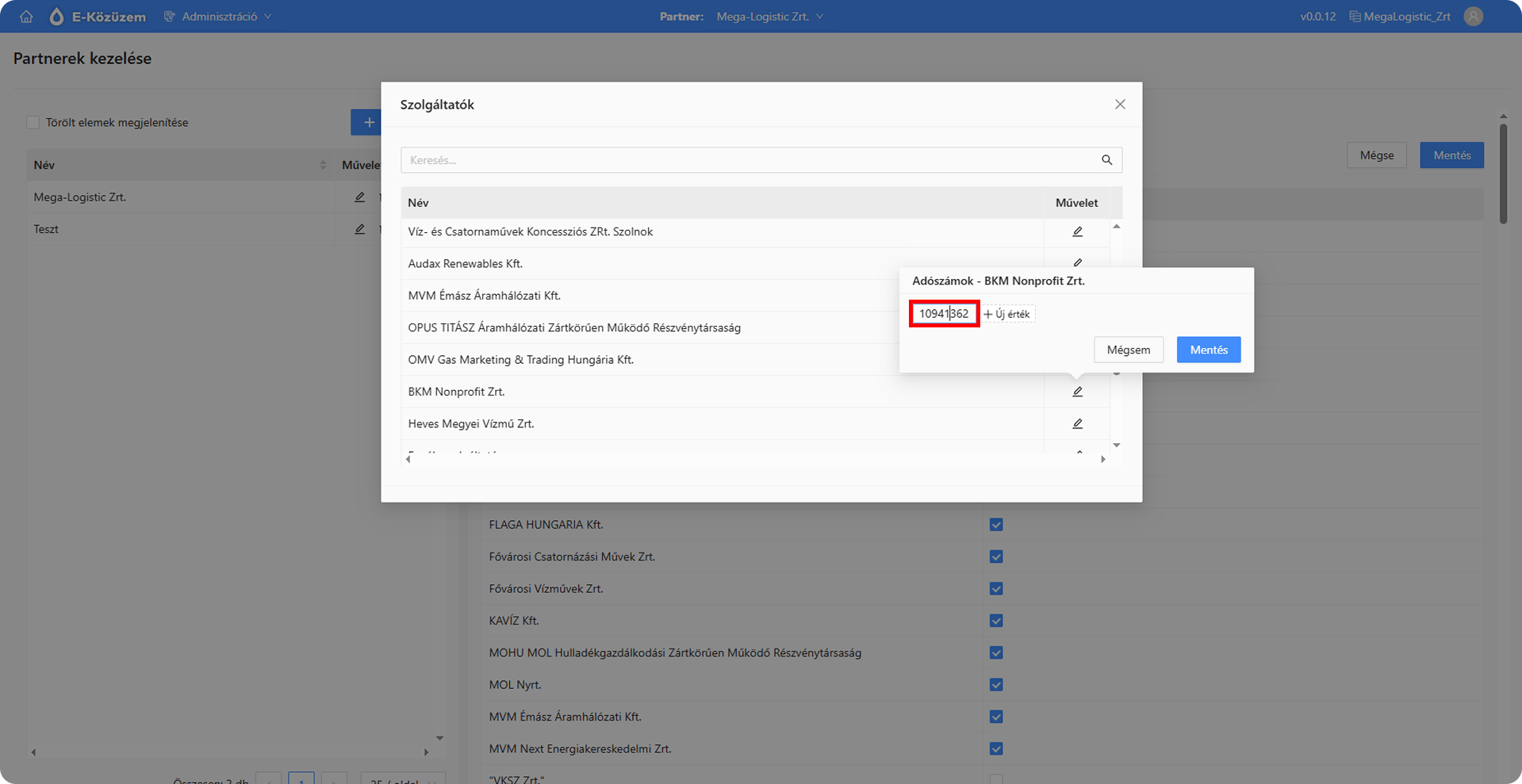
Task: Close the Szolgáltatók dialog
Action: pos(1120,105)
